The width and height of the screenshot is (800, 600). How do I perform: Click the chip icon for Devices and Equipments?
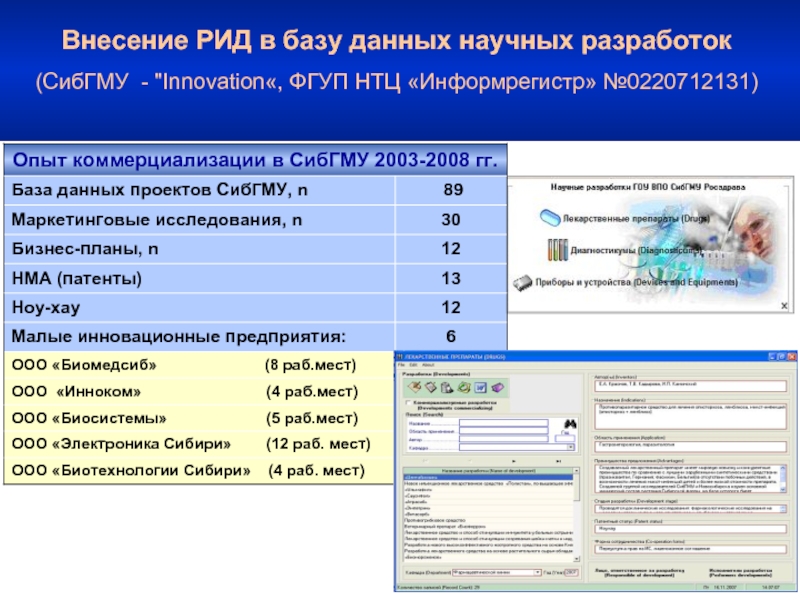(522, 283)
